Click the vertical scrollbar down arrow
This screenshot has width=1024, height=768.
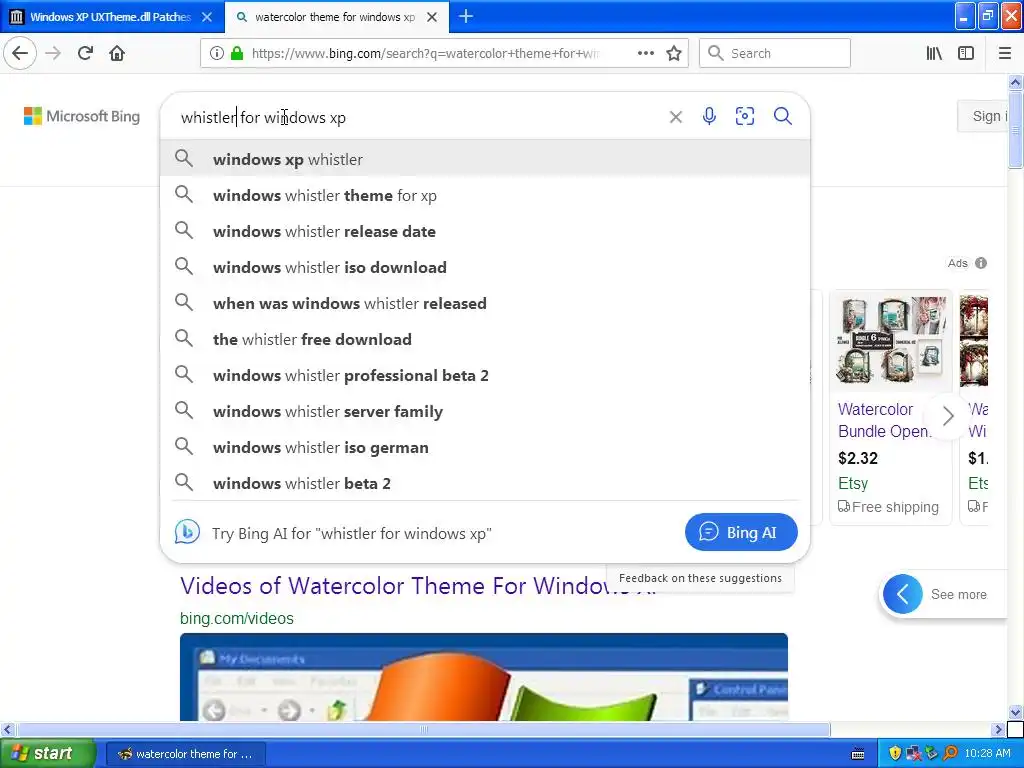click(1015, 712)
